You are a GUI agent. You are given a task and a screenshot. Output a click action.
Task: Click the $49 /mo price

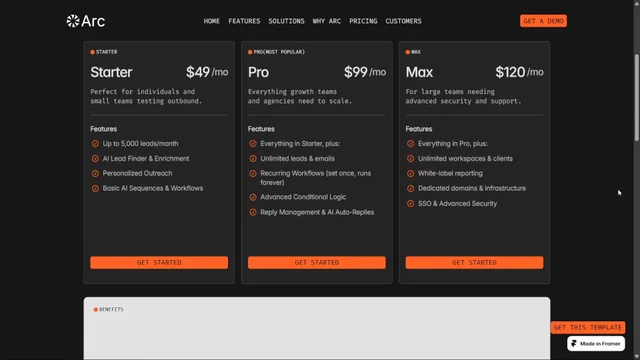(x=207, y=72)
